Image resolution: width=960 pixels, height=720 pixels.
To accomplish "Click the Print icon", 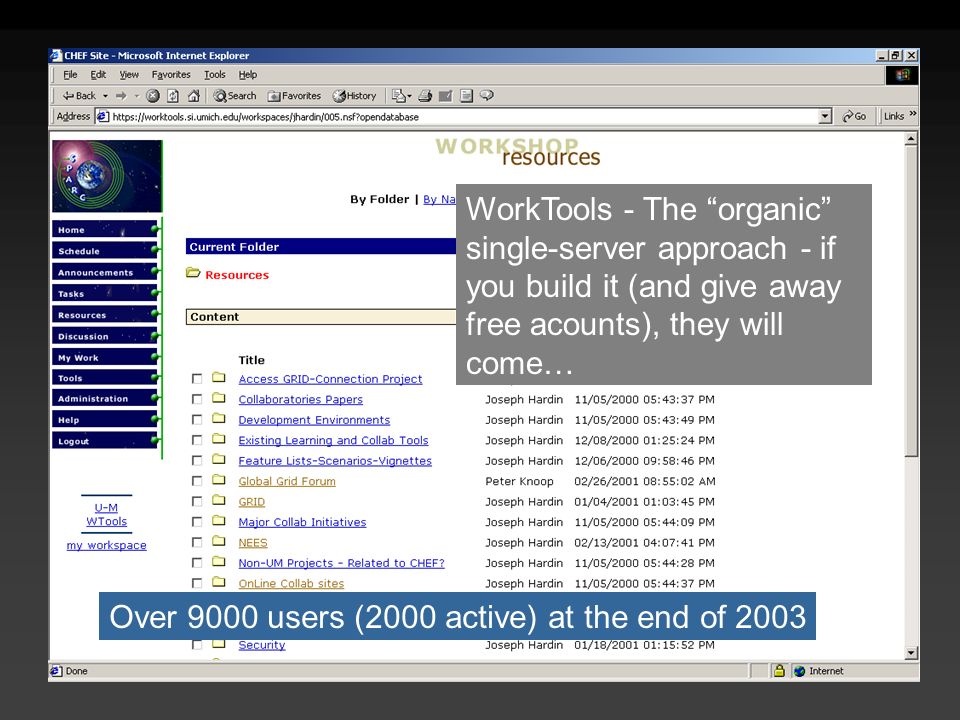I will [x=426, y=96].
